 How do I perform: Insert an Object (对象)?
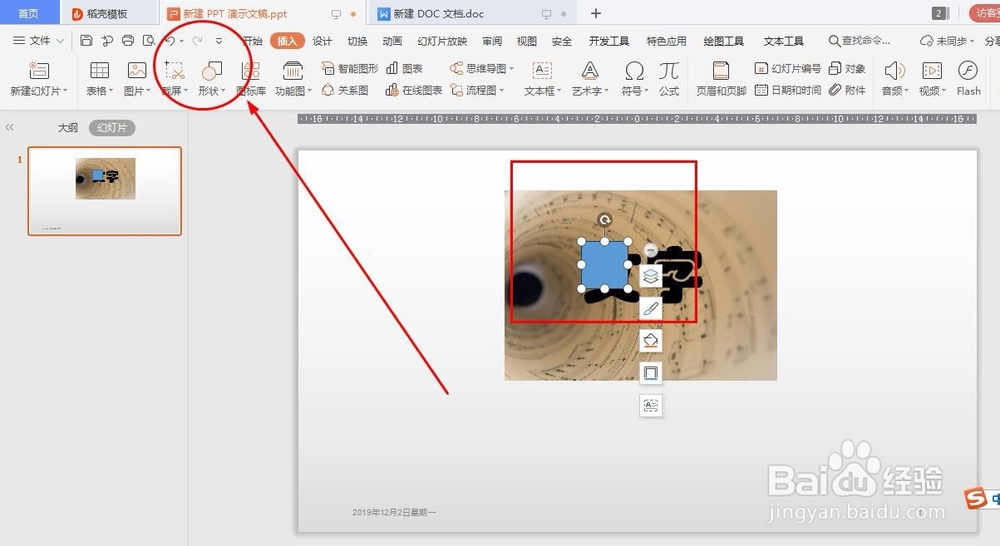[x=847, y=68]
